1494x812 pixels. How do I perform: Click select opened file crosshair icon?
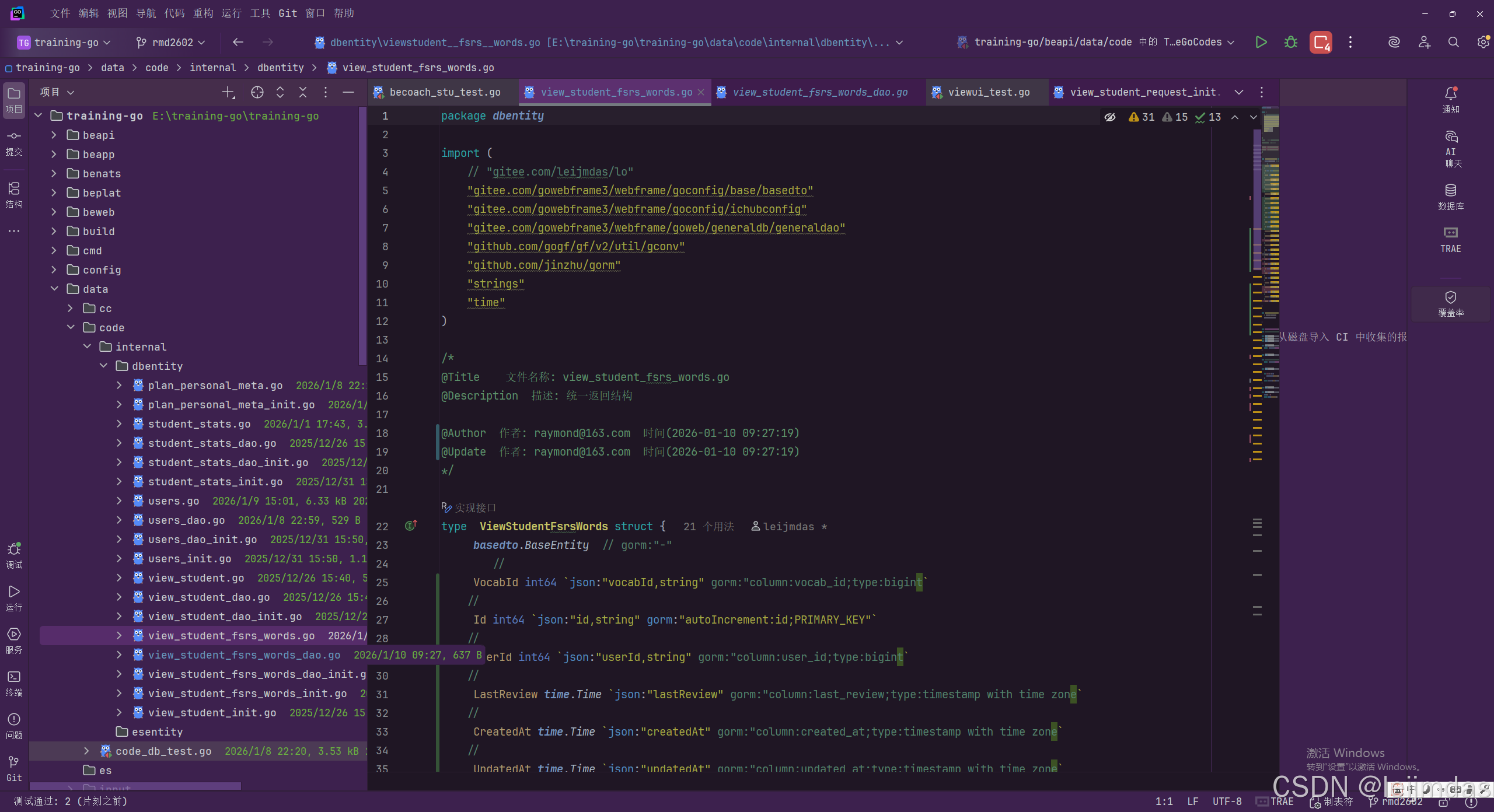(257, 92)
